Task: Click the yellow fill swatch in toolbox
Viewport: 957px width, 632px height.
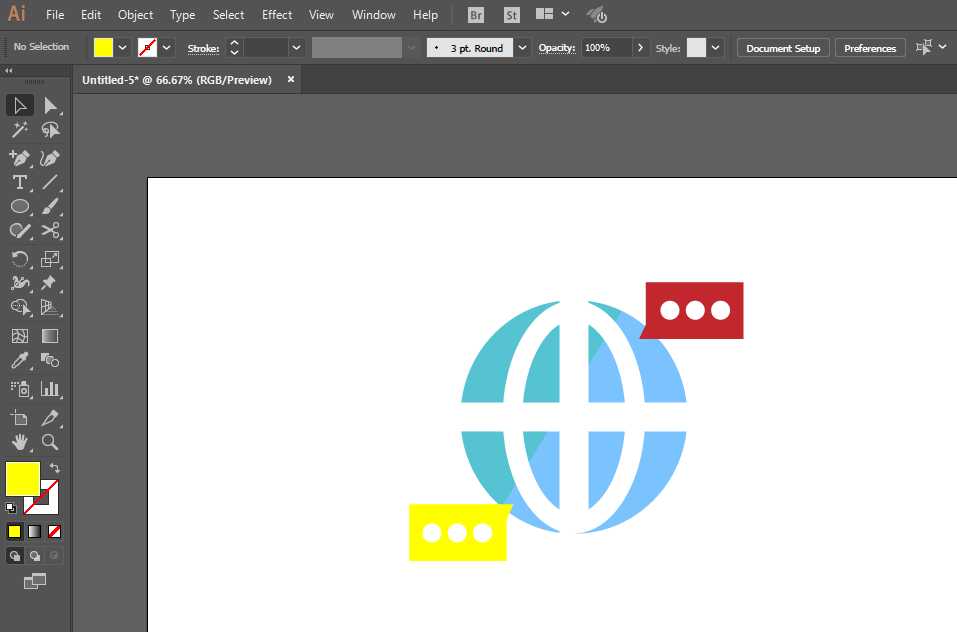Action: [x=23, y=479]
